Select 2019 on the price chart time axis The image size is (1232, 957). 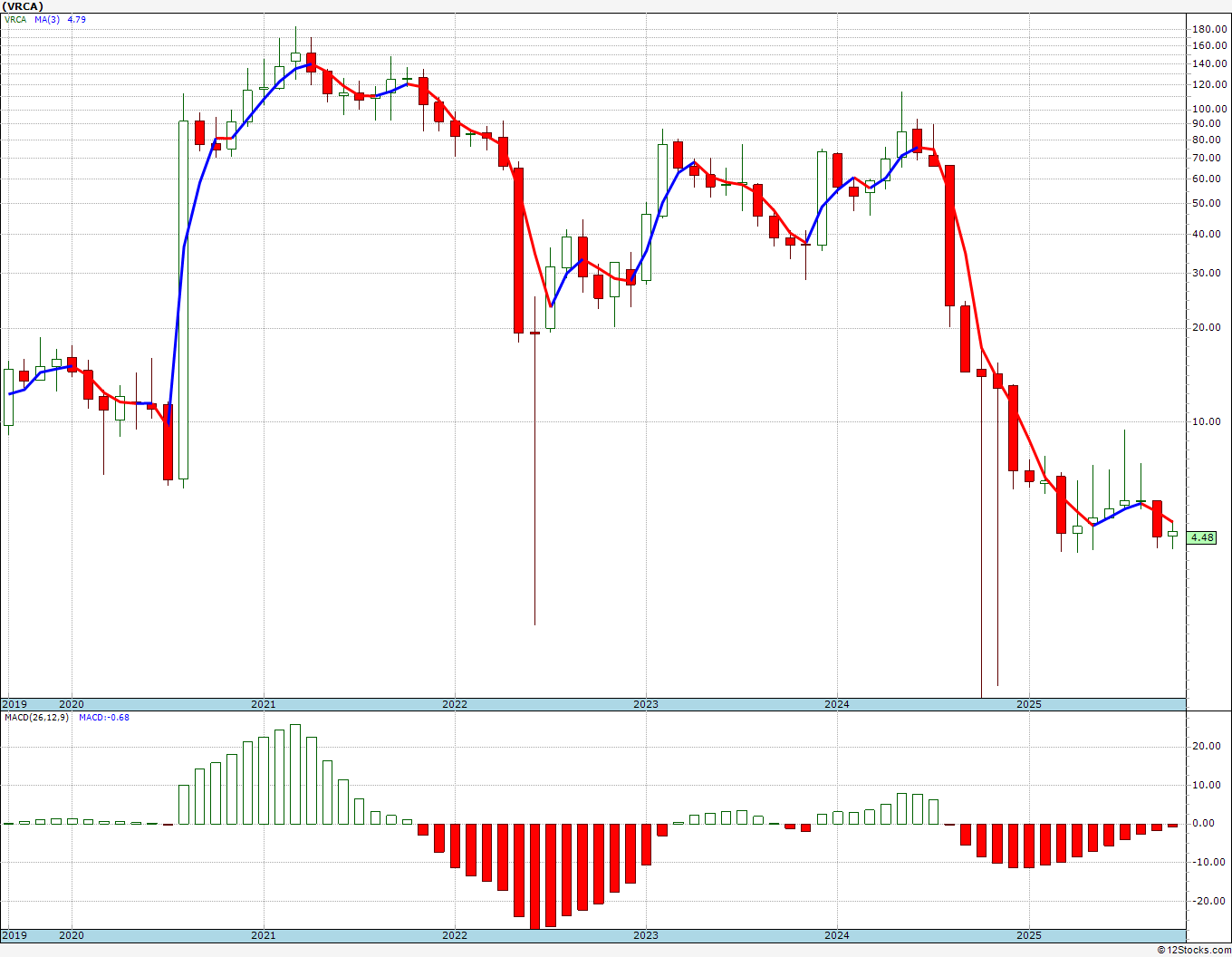coord(14,704)
